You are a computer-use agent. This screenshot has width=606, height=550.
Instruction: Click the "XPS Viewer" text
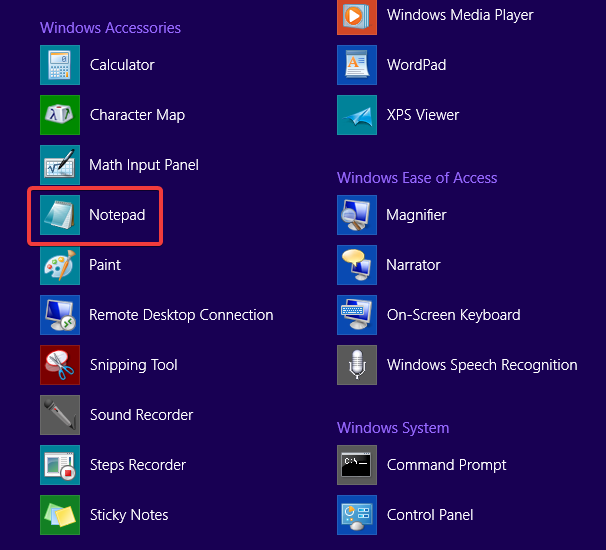point(423,115)
